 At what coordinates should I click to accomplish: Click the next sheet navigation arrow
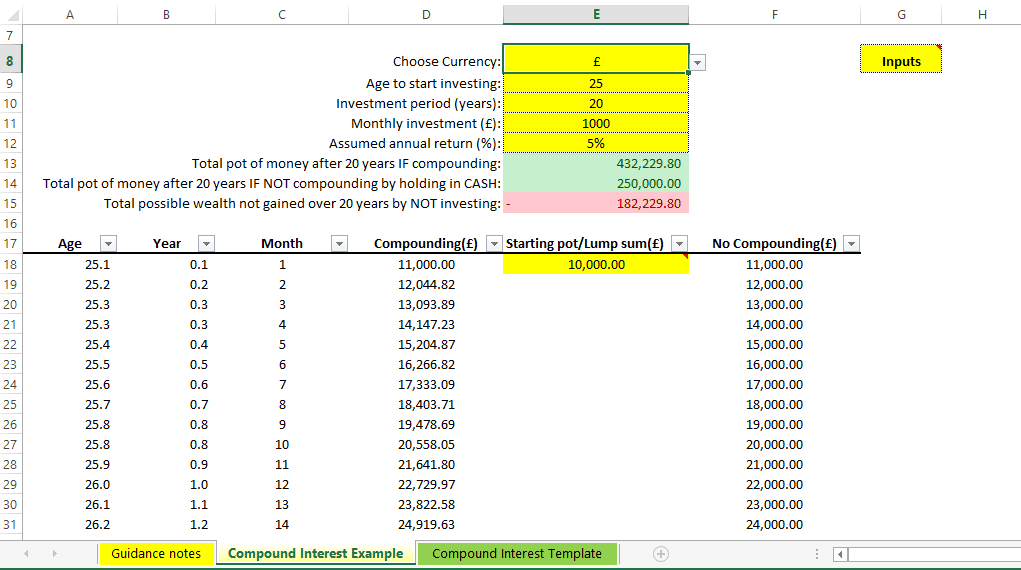(x=52, y=554)
